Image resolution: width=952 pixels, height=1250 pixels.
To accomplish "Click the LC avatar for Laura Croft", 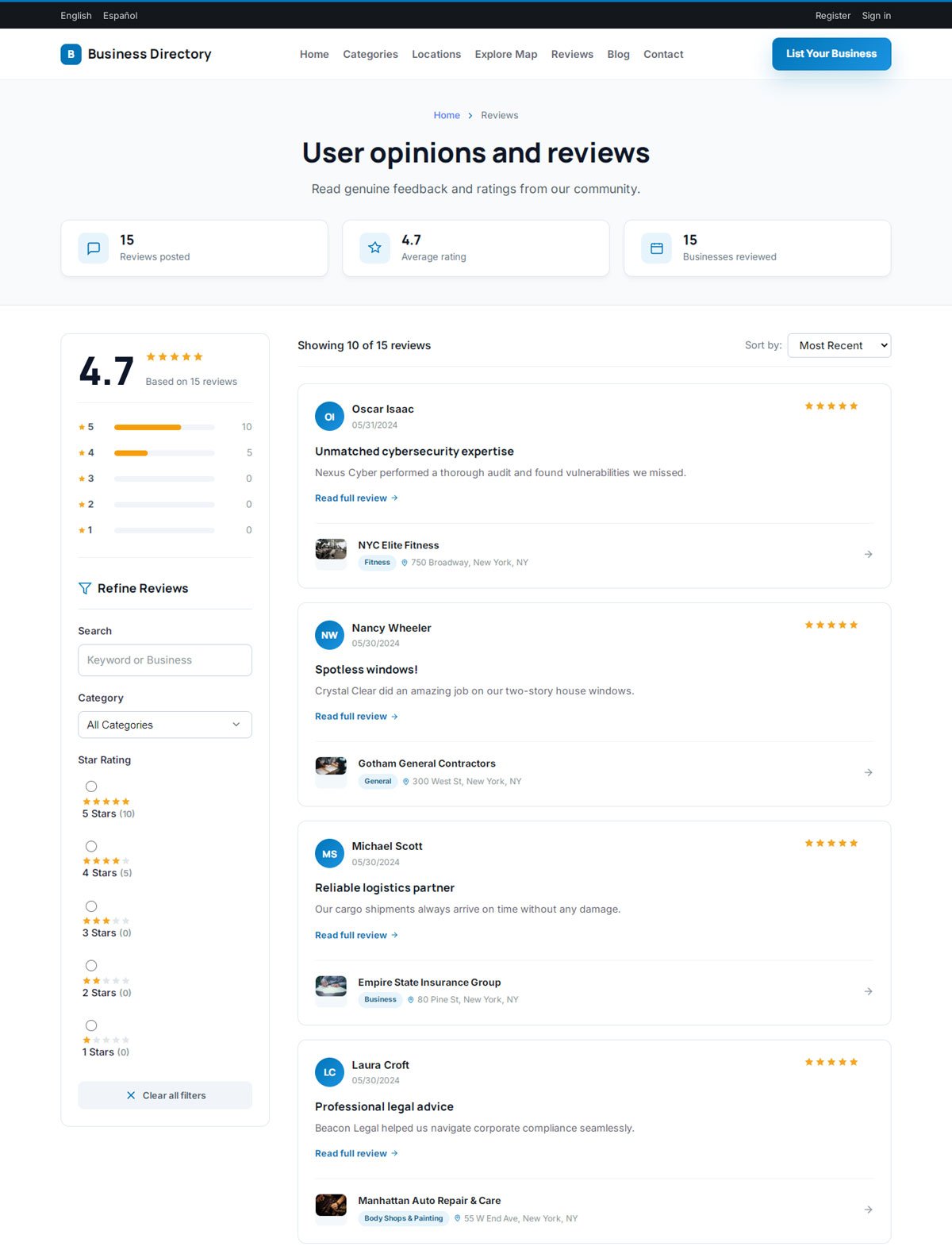I will (329, 1072).
